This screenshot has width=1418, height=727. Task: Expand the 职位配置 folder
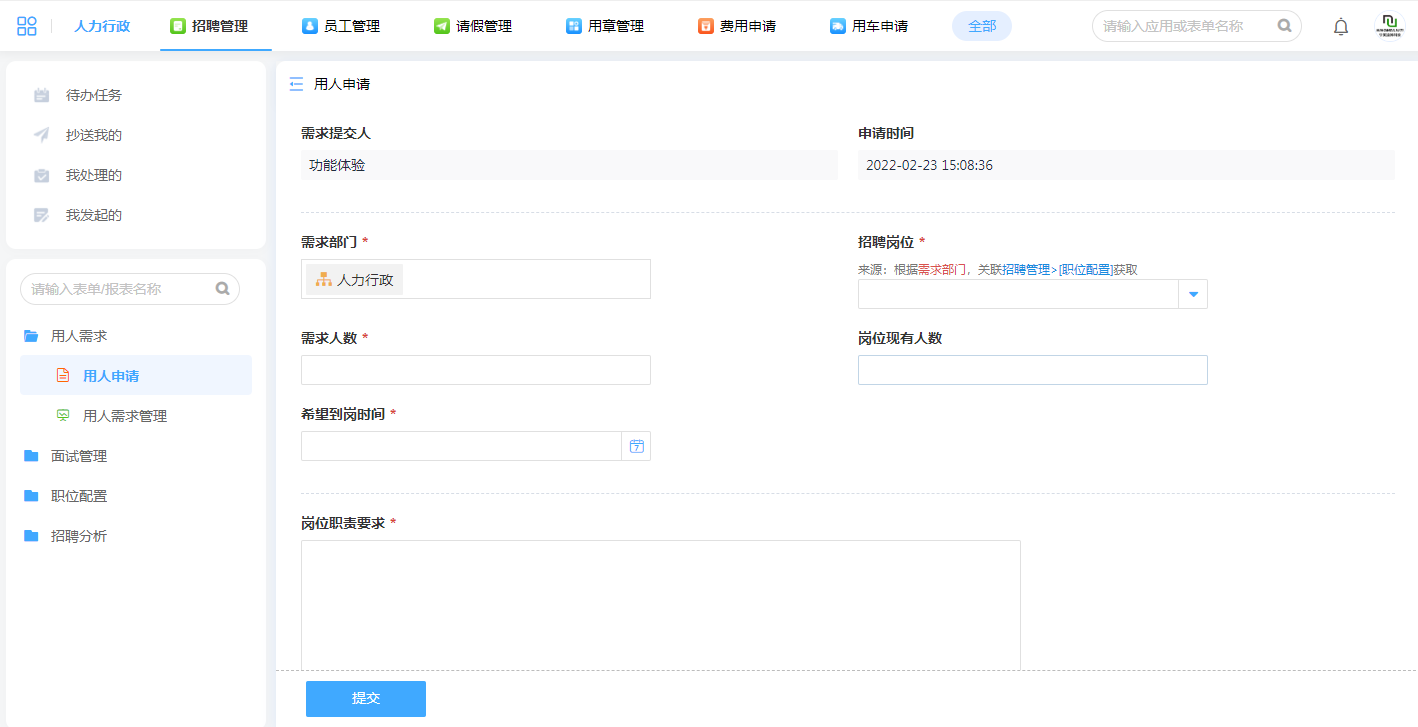pyautogui.click(x=78, y=496)
